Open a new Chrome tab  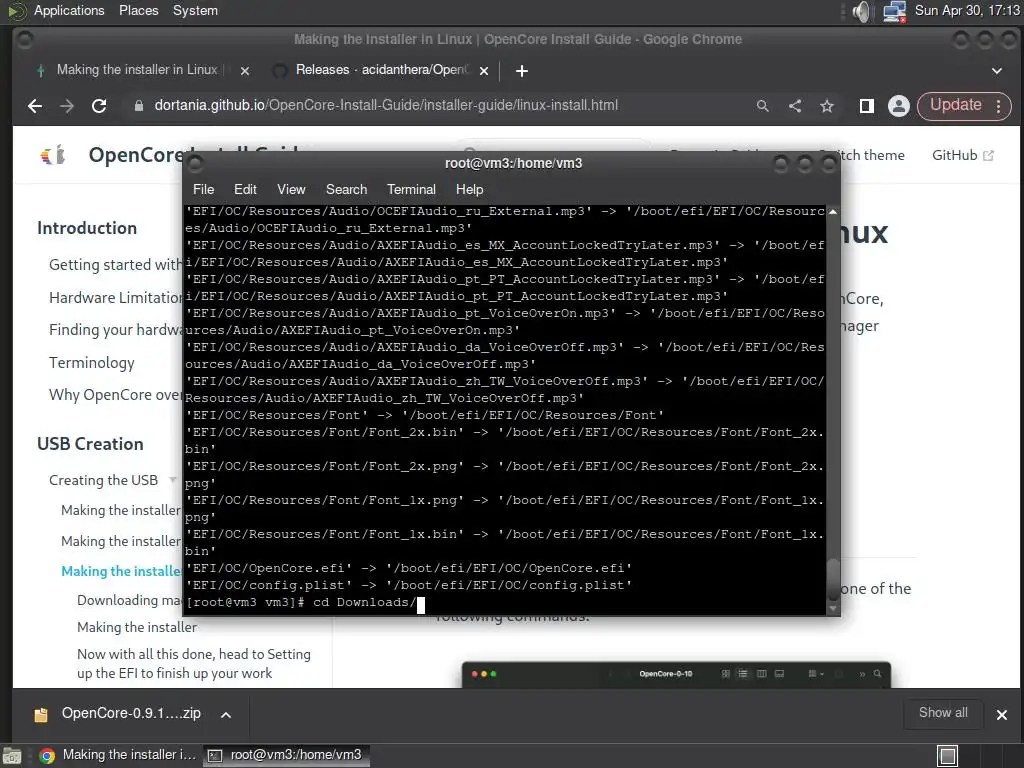click(521, 71)
